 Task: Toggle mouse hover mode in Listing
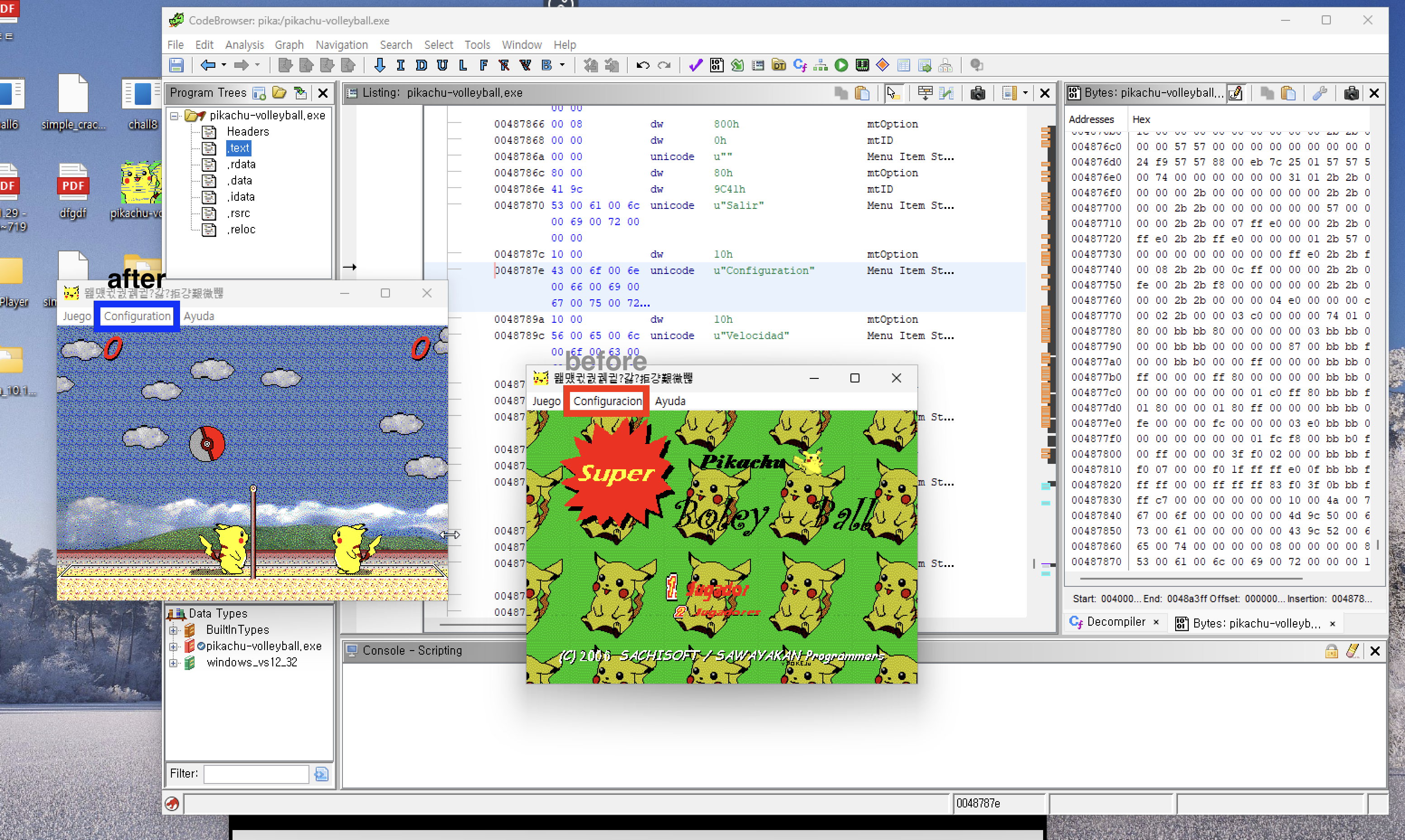894,93
